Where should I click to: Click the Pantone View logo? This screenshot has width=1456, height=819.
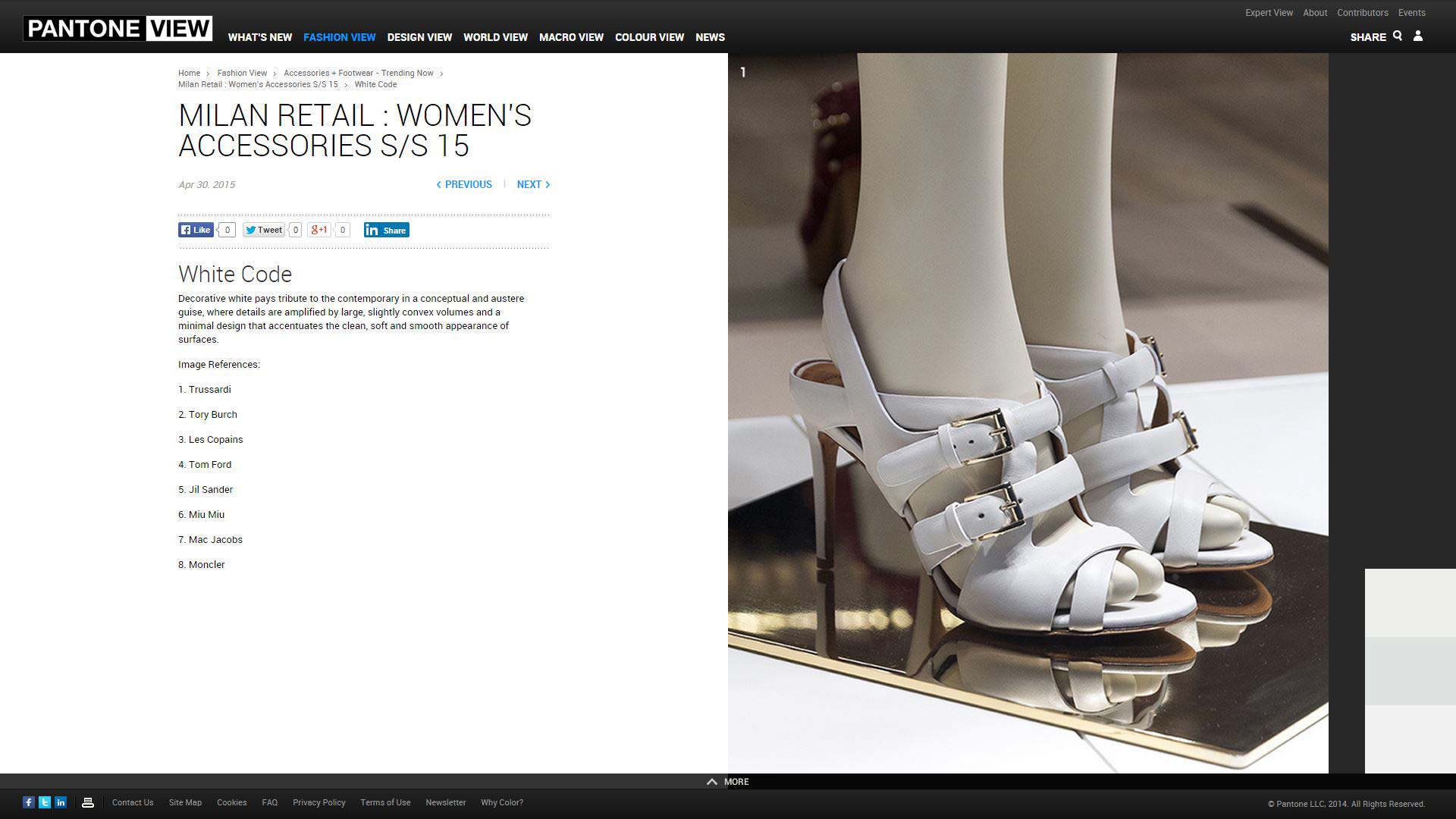(x=118, y=29)
